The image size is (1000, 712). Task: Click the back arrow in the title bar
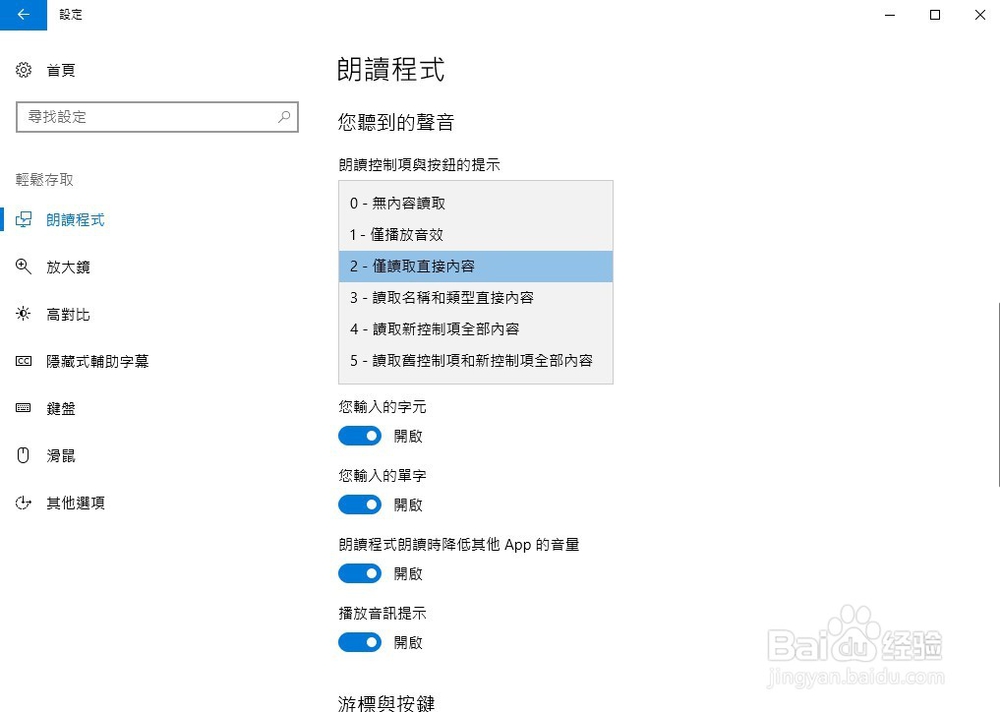coord(23,15)
